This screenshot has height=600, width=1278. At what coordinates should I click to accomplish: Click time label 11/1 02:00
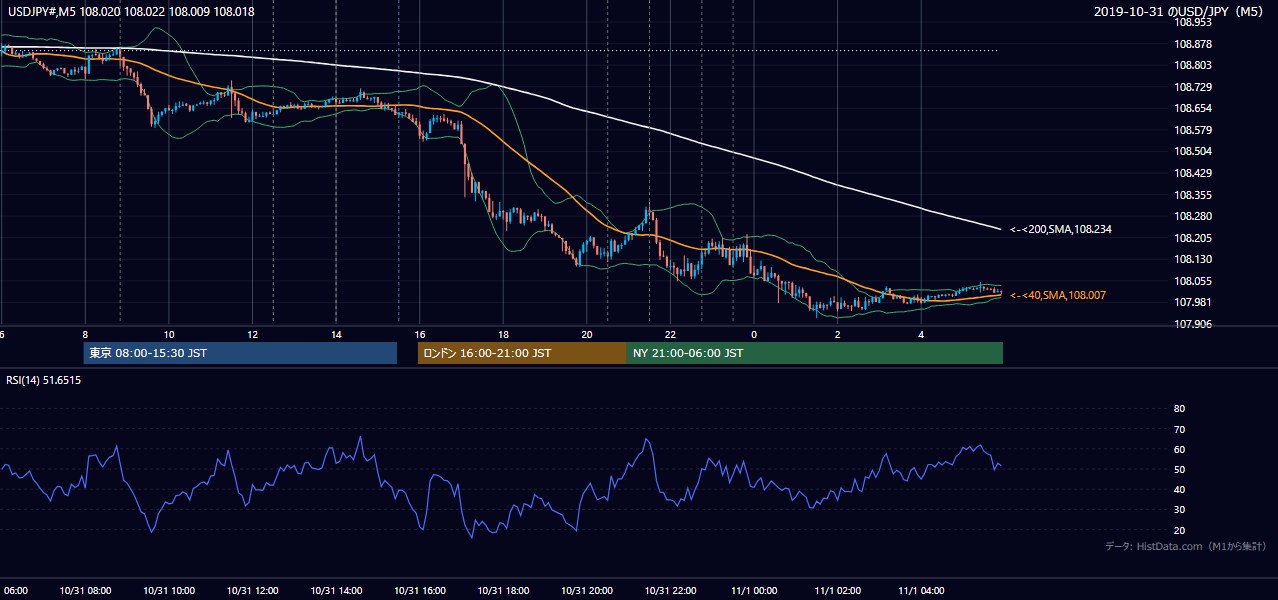pyautogui.click(x=837, y=591)
